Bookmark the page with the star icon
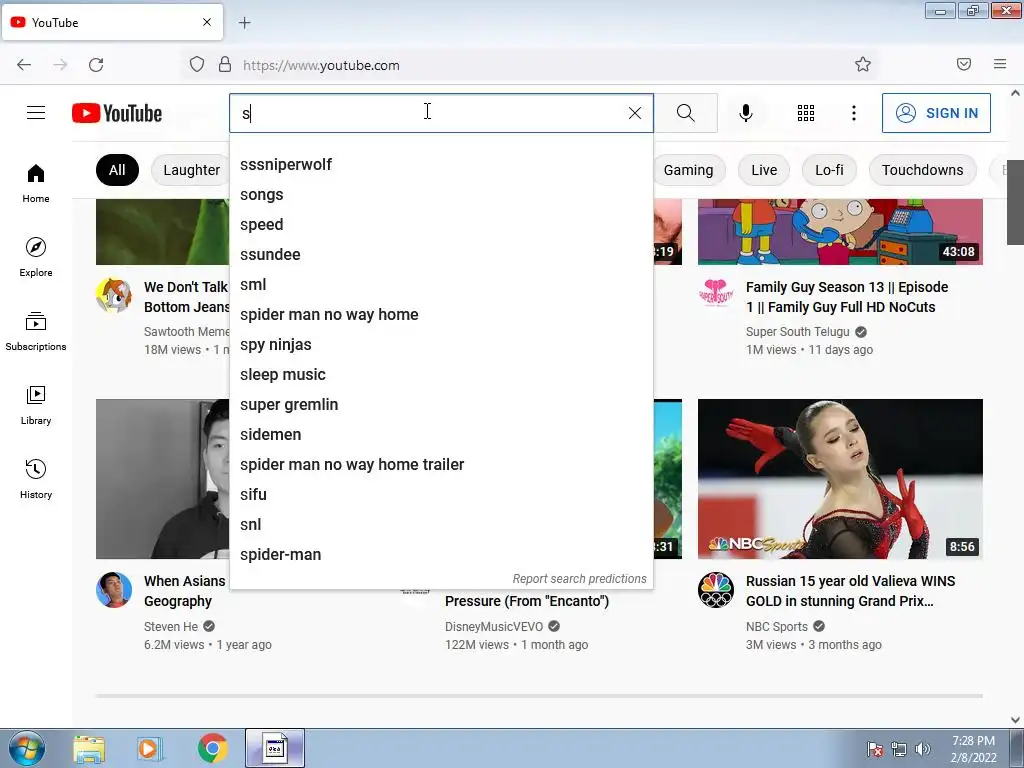The height and width of the screenshot is (768, 1024). pos(863,64)
